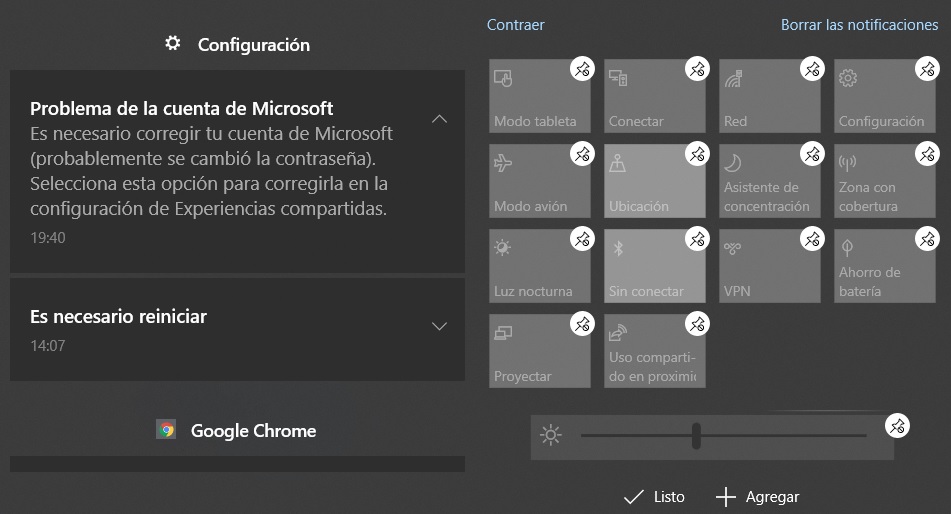This screenshot has width=951, height=514.
Task: Click Borrar las notificaciones link
Action: coord(859,25)
